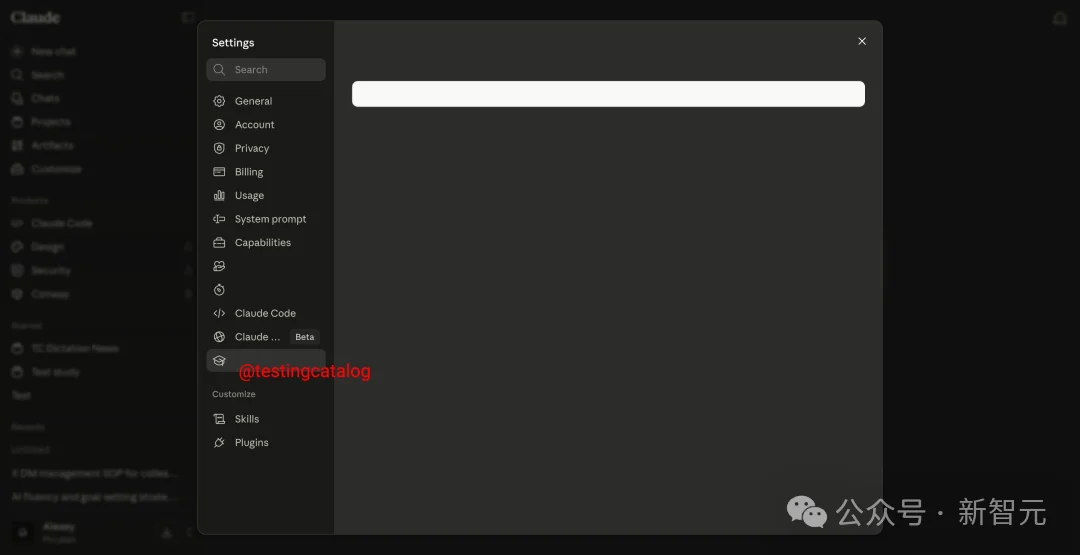
Task: Go to Privacy settings
Action: (x=266, y=148)
